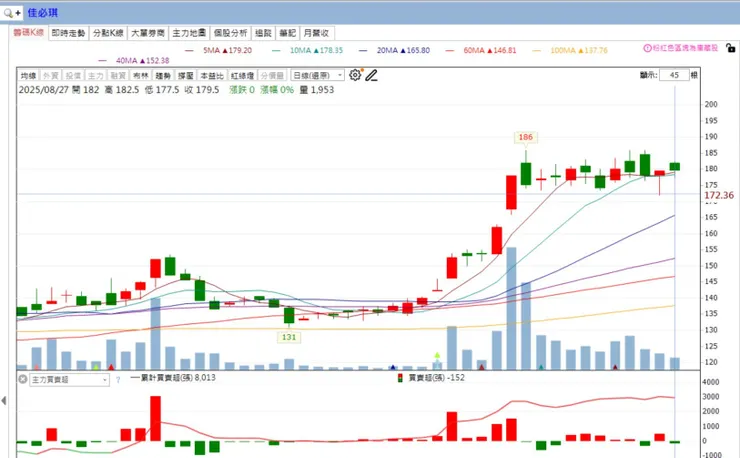The width and height of the screenshot is (740, 458).
Task: Switch to the 筆記 tab
Action: (x=287, y=33)
